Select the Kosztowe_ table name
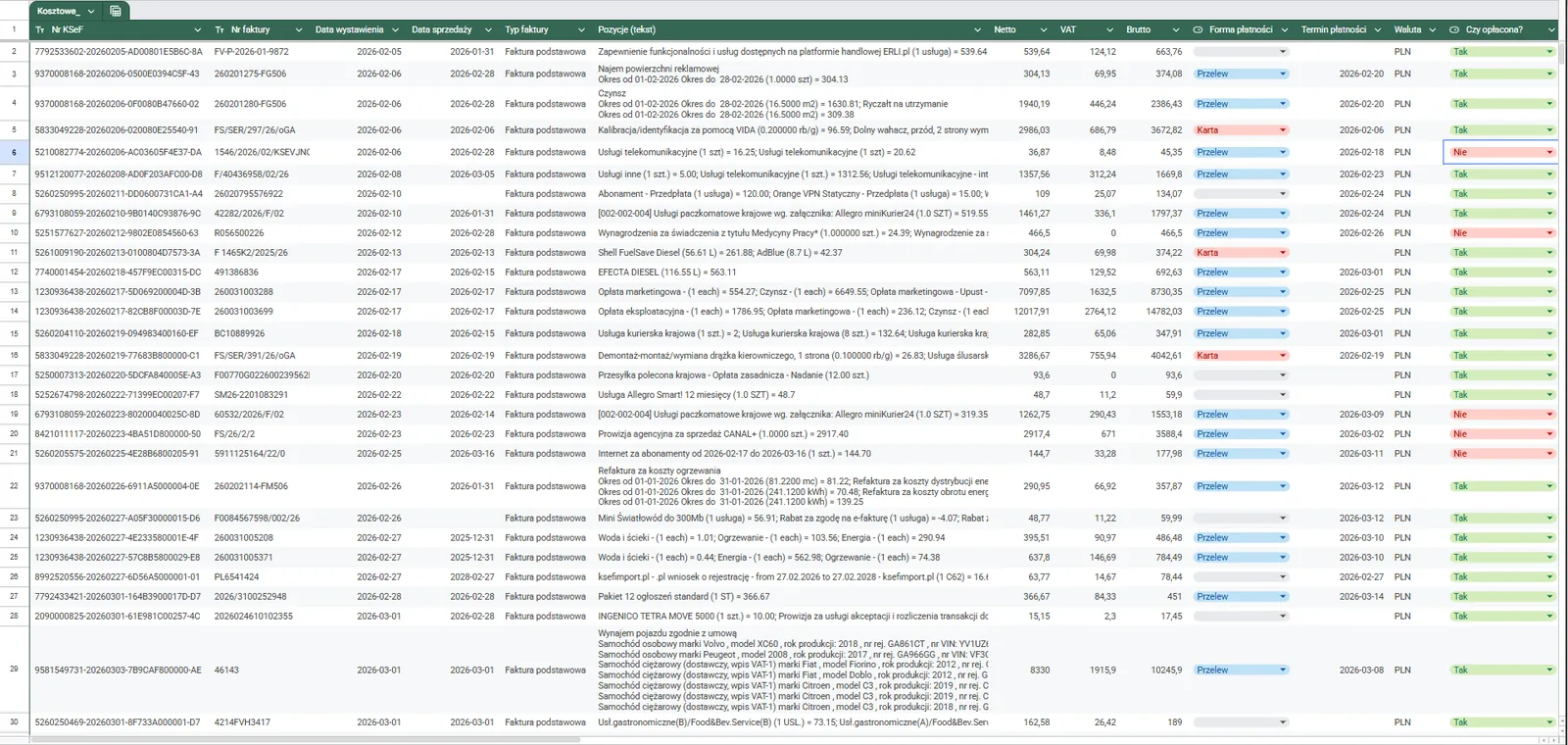 (x=58, y=11)
